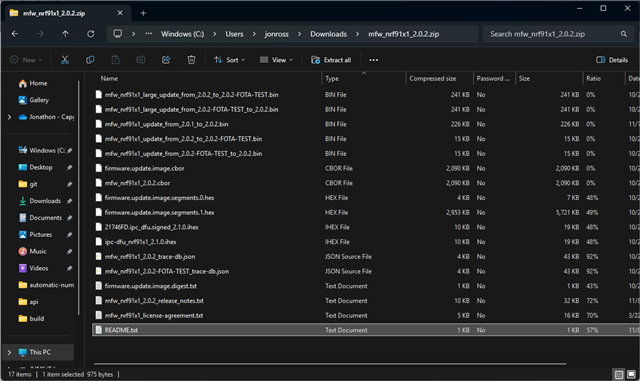Navigate back with the left arrow
Image resolution: width=640 pixels, height=381 pixels.
15,34
